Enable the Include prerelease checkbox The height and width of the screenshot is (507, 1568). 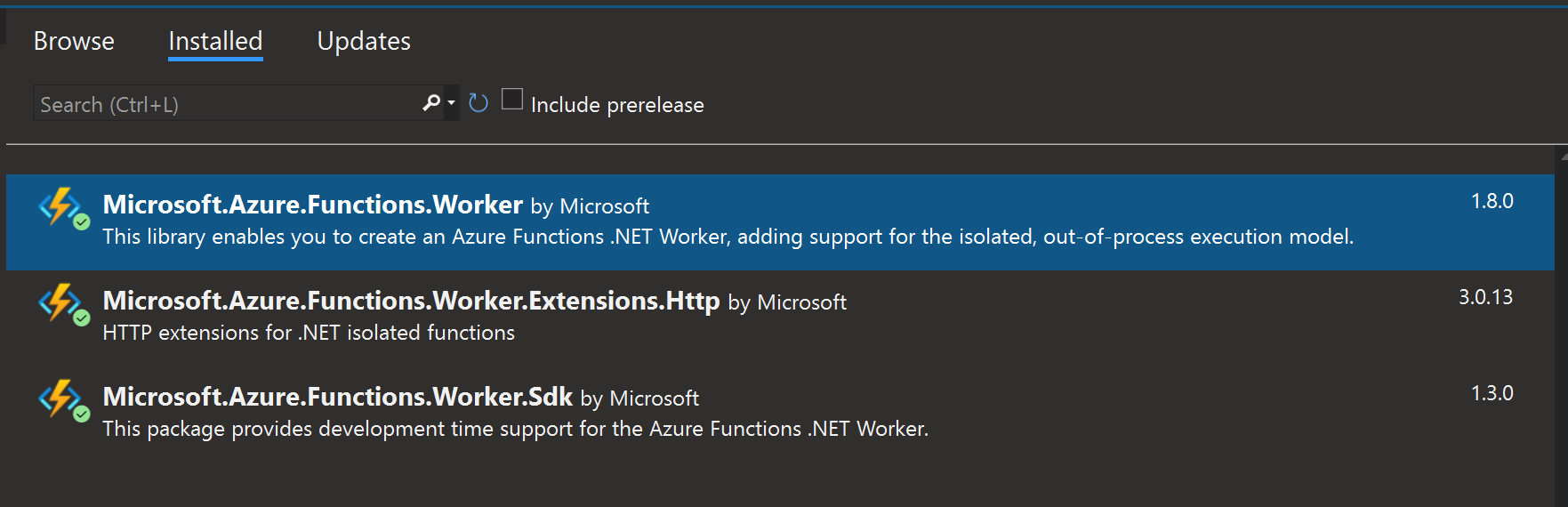pos(512,99)
